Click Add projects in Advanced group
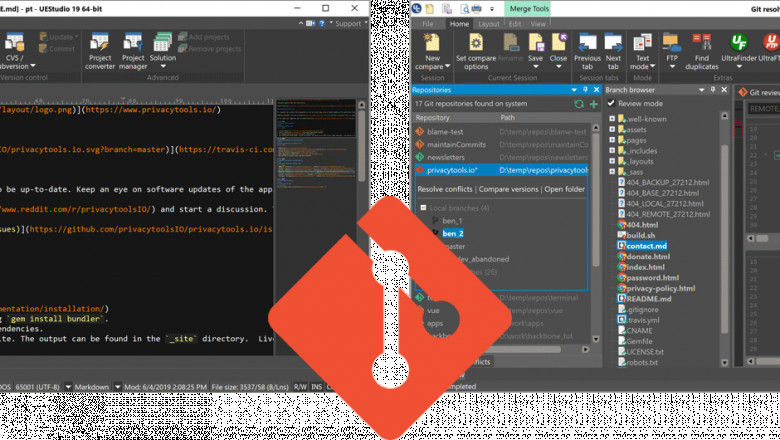 pos(203,37)
